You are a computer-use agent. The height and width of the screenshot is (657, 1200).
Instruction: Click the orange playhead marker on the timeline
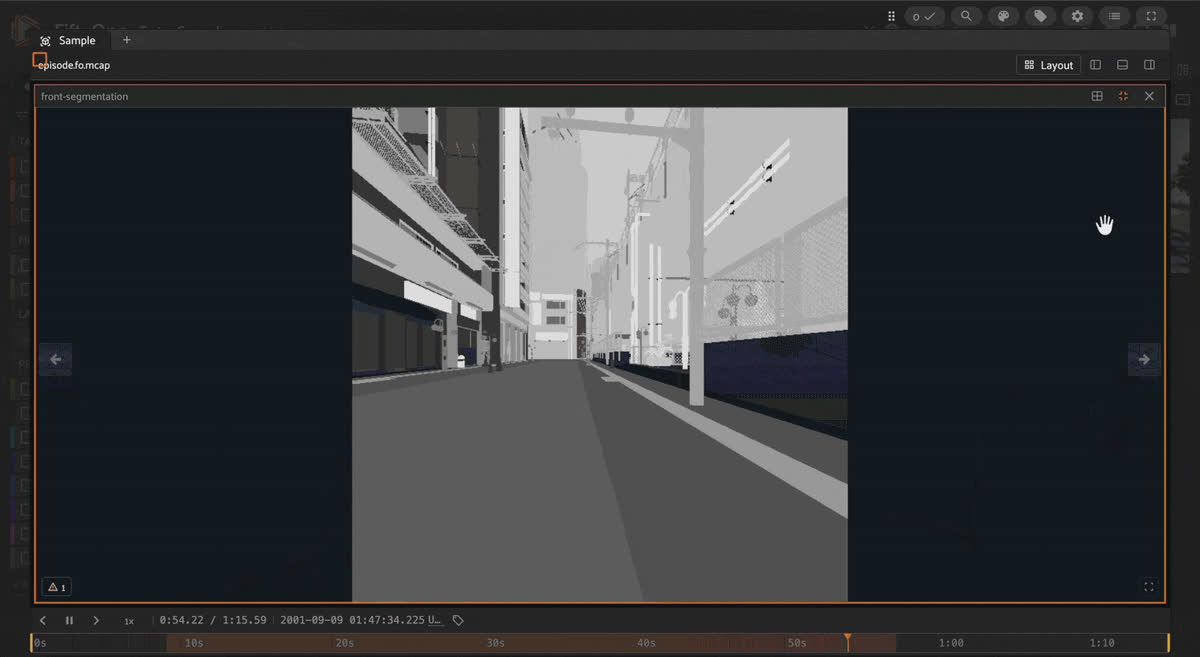point(847,638)
